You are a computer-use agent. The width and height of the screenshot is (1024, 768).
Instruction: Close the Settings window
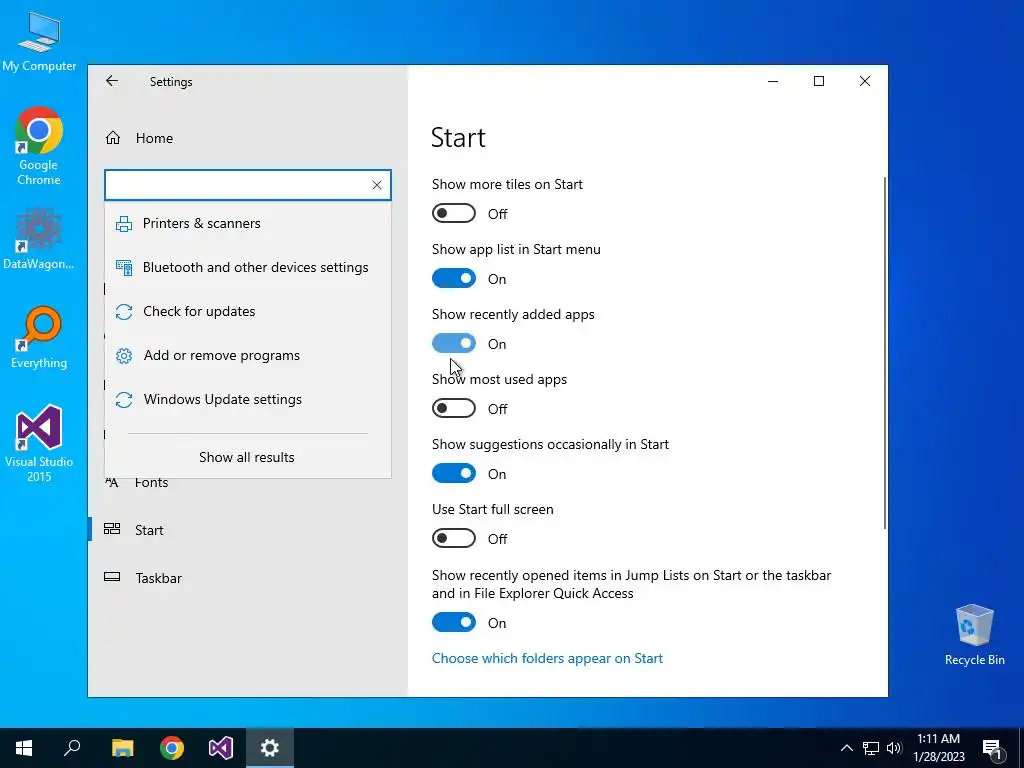pyautogui.click(x=865, y=81)
